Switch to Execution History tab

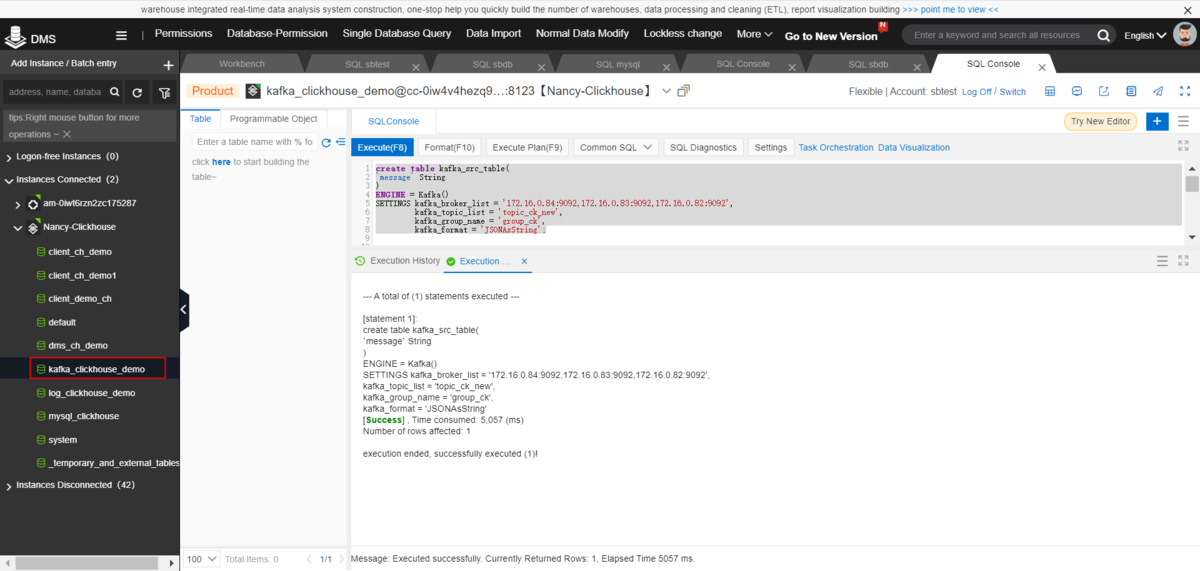point(397,261)
